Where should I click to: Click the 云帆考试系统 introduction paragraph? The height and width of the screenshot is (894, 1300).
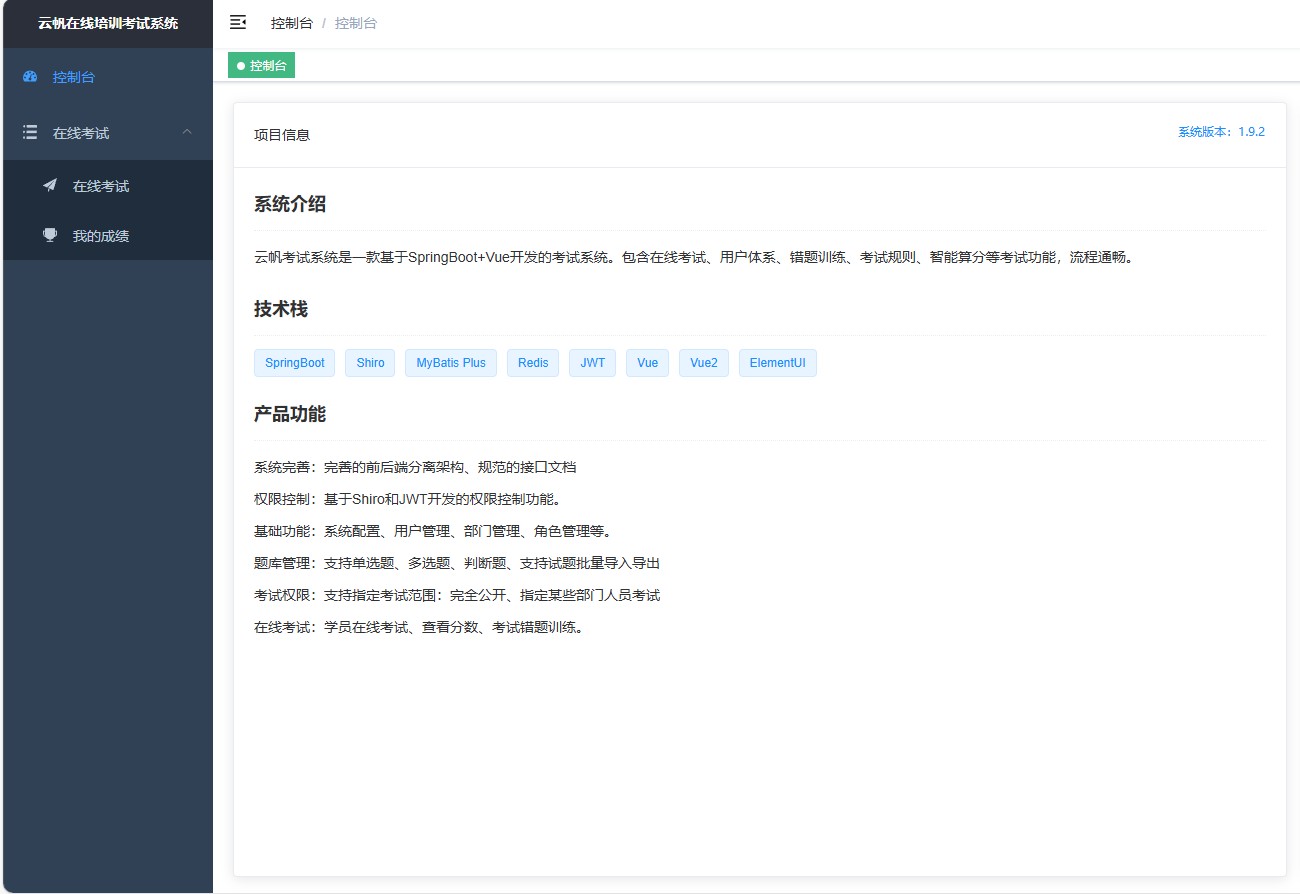tap(695, 257)
